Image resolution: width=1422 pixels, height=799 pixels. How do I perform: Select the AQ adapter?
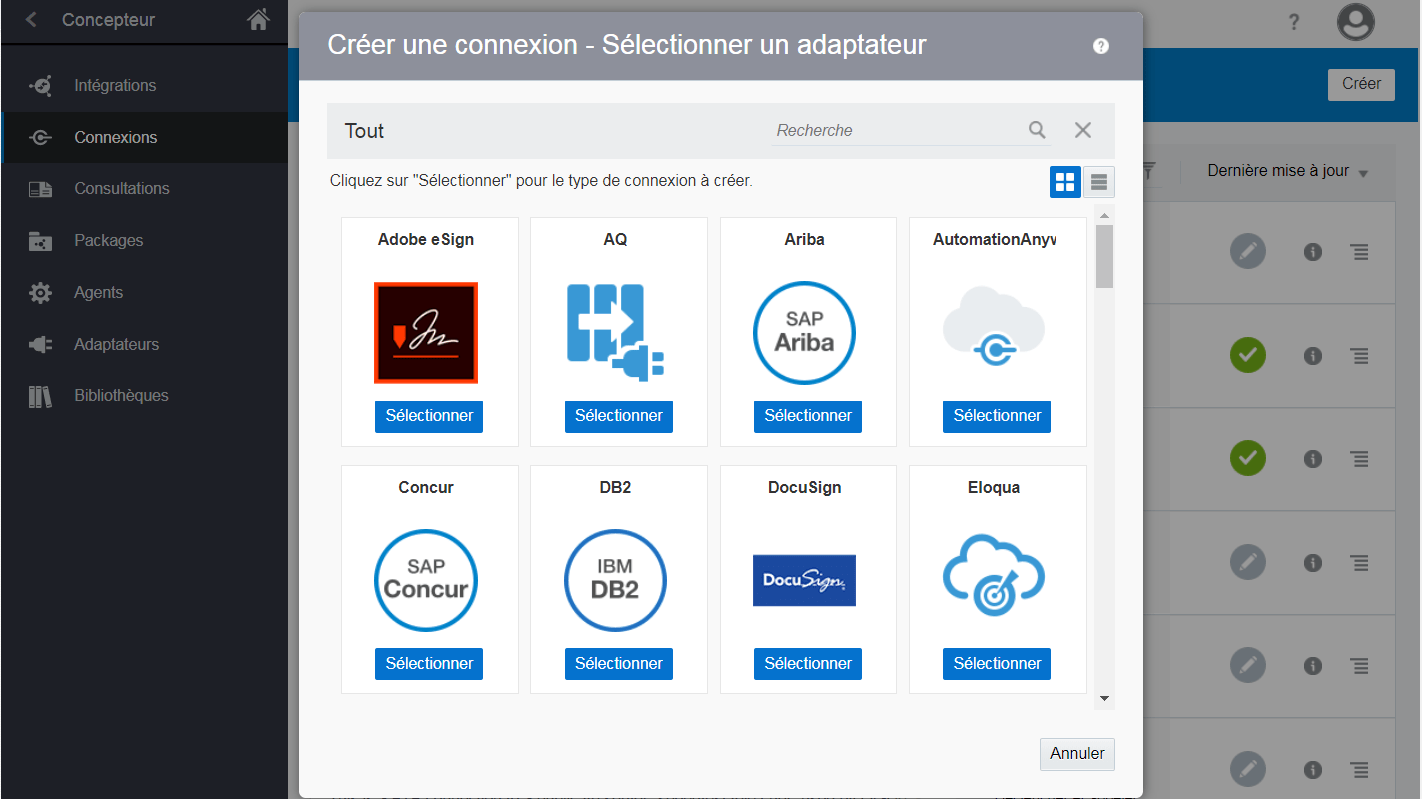(618, 416)
